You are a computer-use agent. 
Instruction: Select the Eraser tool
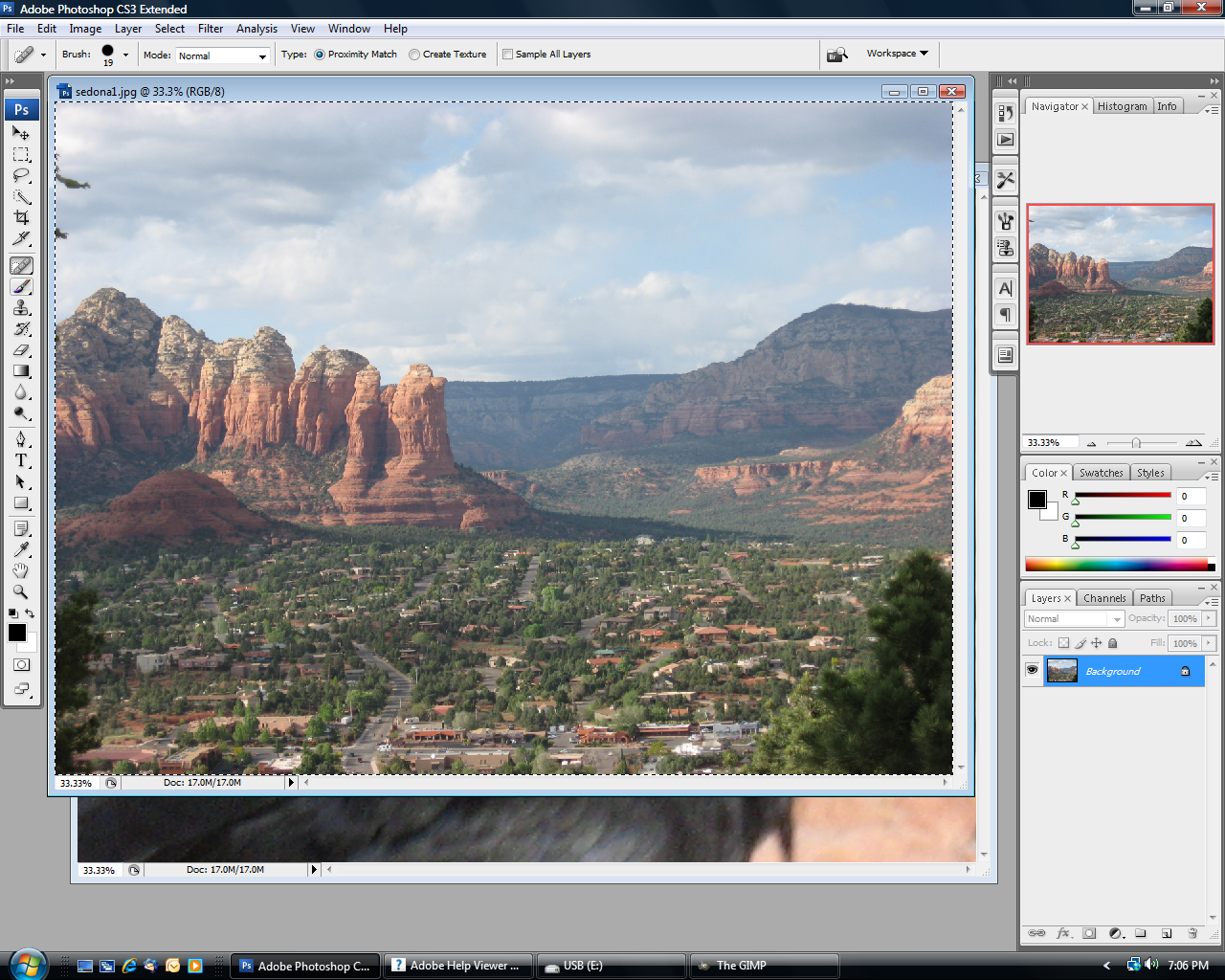click(x=21, y=350)
